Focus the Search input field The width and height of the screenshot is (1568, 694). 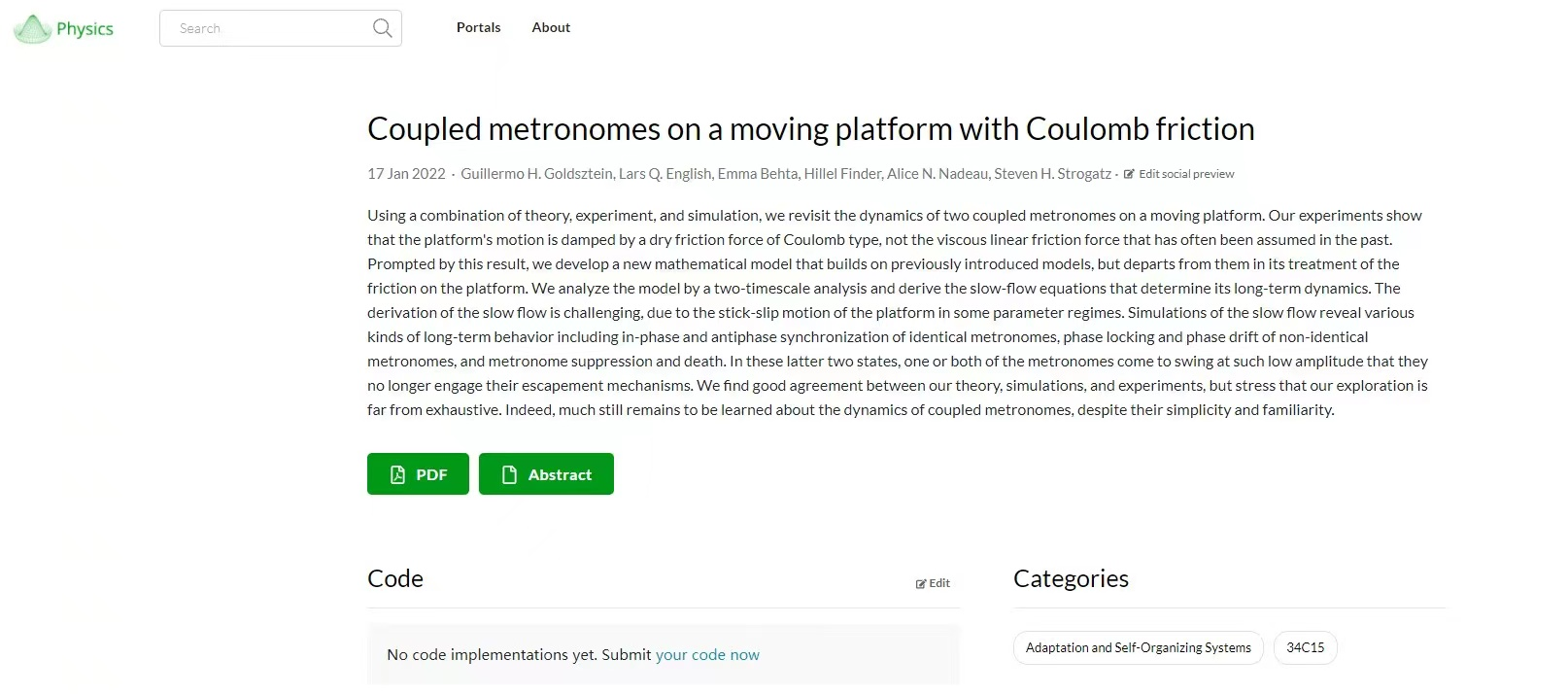281,28
